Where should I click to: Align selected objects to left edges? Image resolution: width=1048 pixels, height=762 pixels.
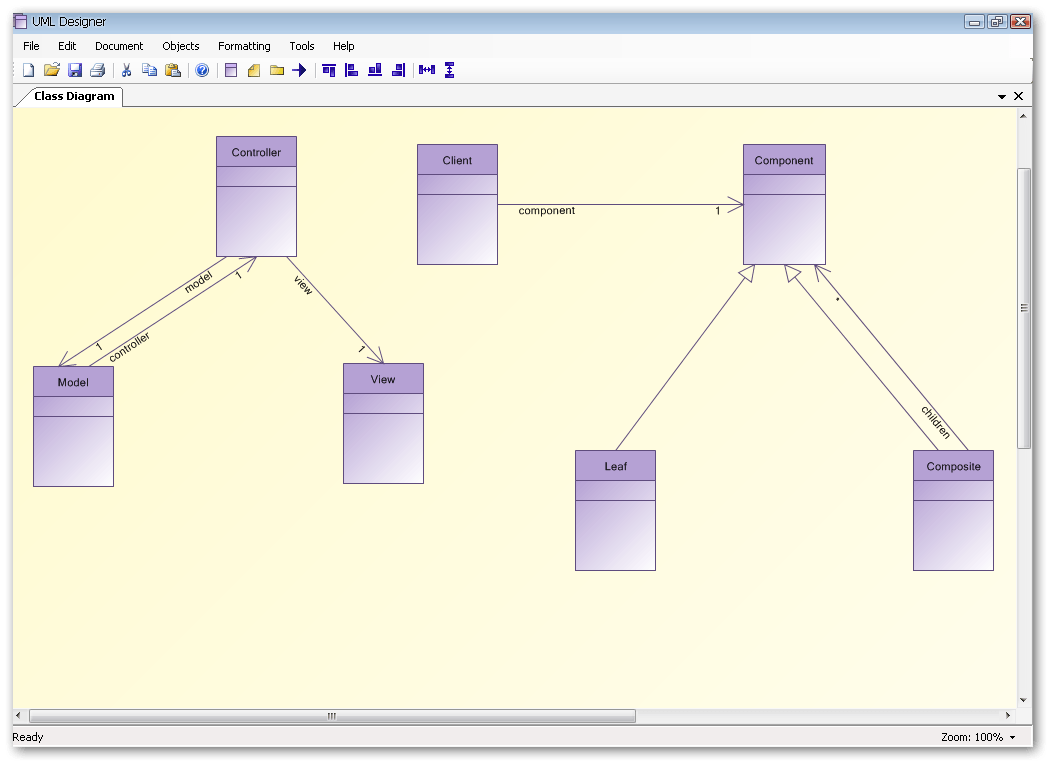[x=352, y=70]
